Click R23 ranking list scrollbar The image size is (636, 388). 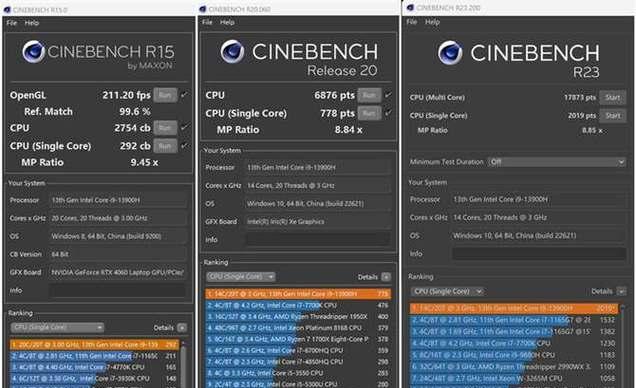[623, 345]
